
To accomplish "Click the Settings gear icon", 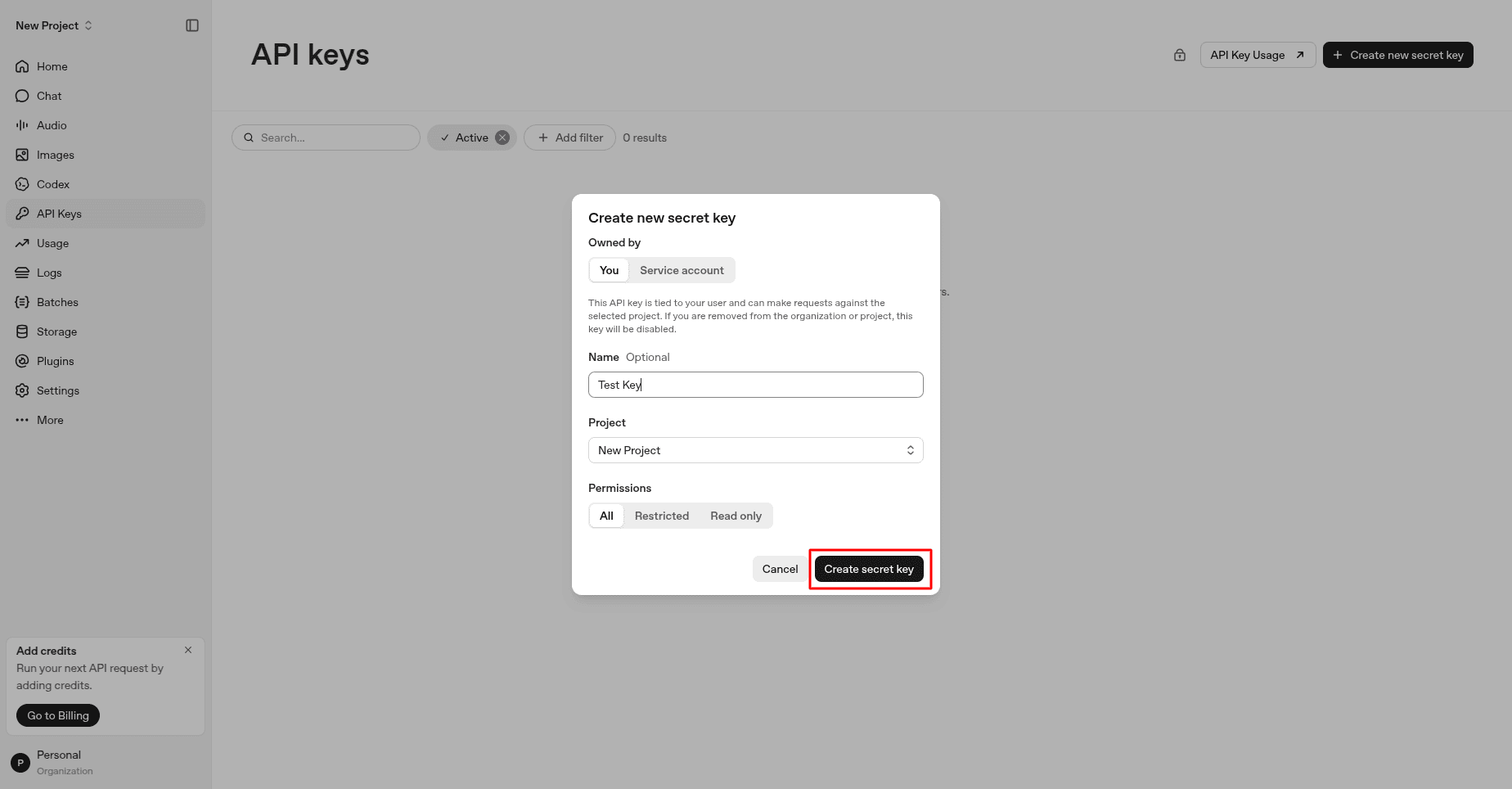I will 22,390.
